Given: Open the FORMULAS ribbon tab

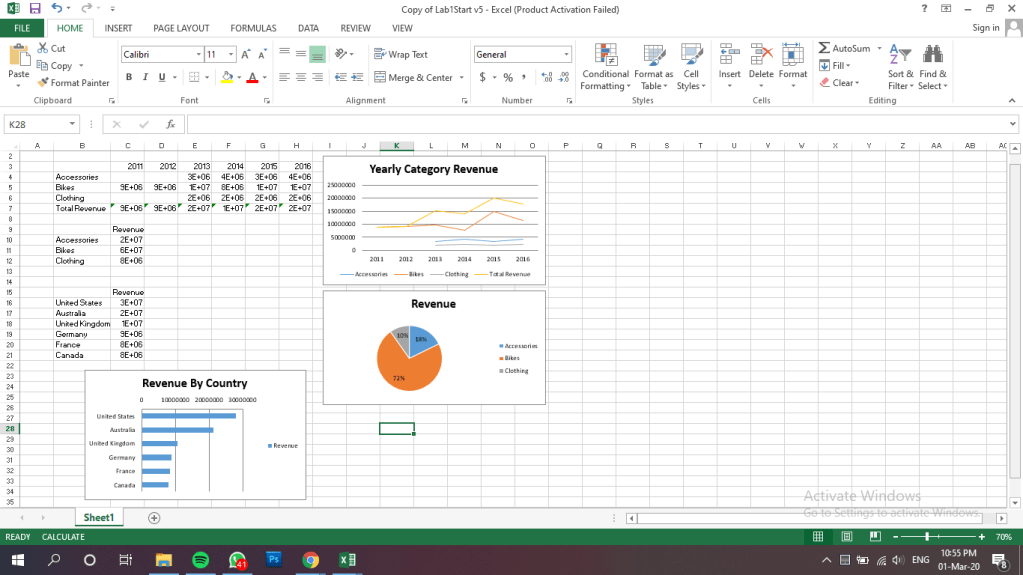Looking at the screenshot, I should click(x=253, y=28).
